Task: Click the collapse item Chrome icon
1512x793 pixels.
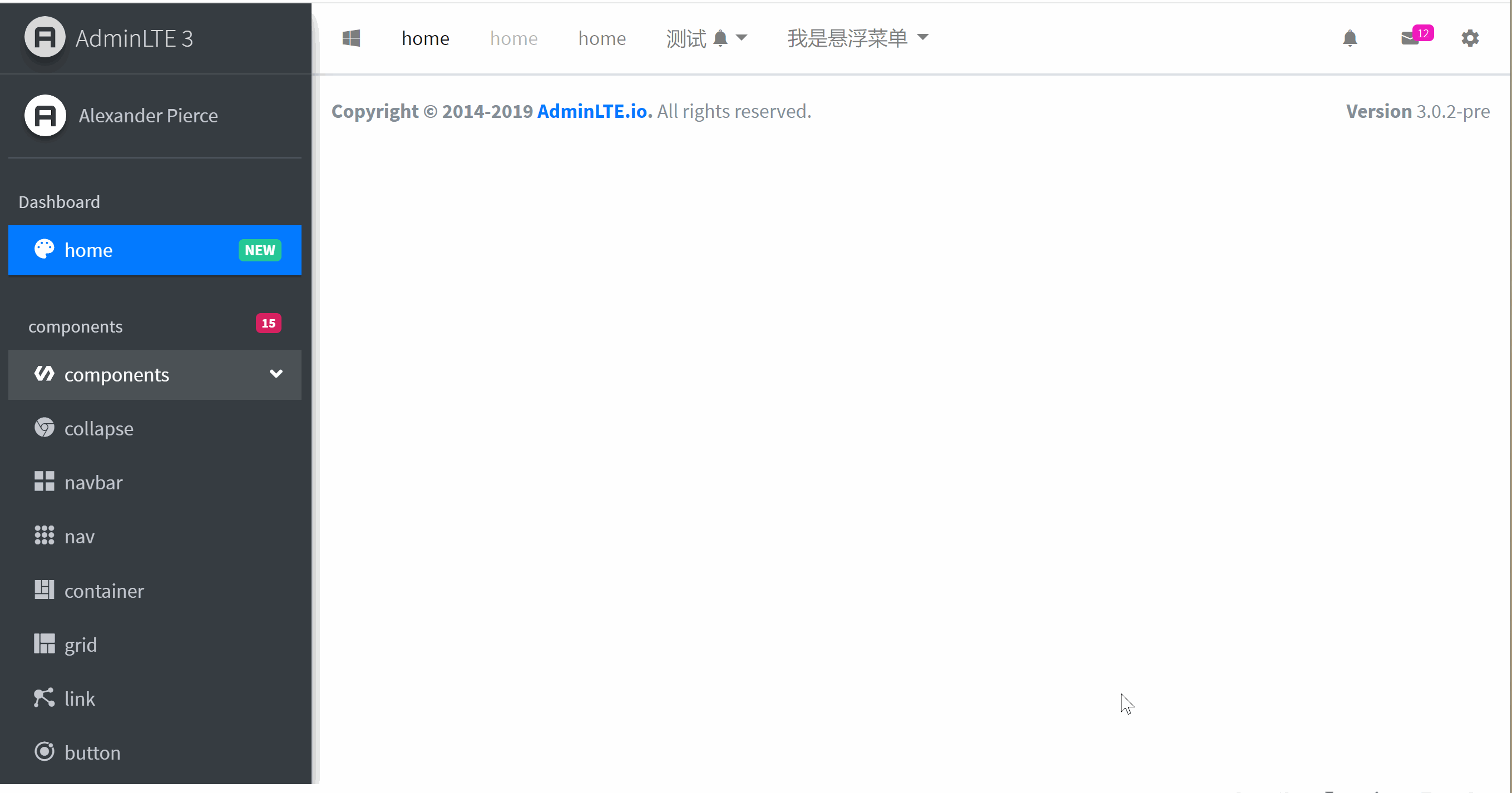Action: (44, 427)
